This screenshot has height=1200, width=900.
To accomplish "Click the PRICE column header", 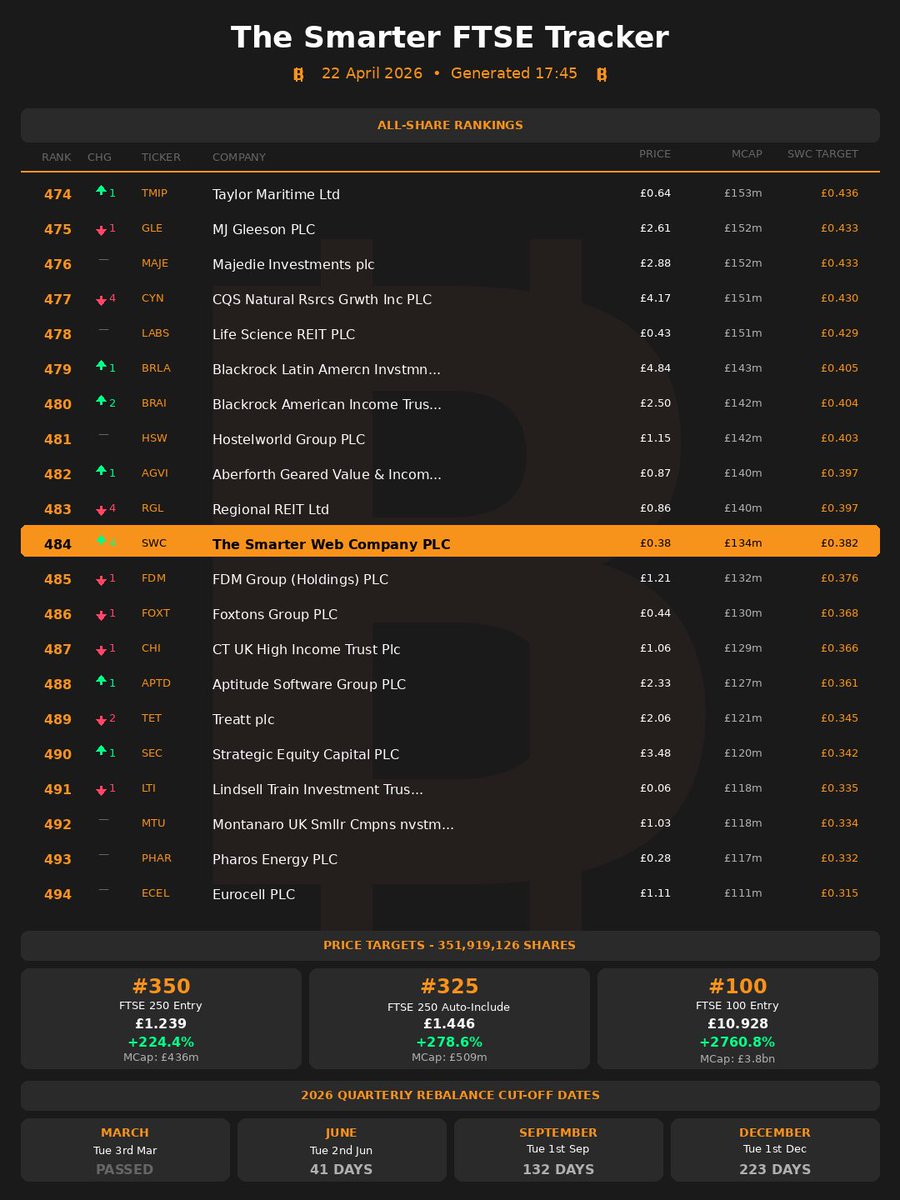I will 655,154.
